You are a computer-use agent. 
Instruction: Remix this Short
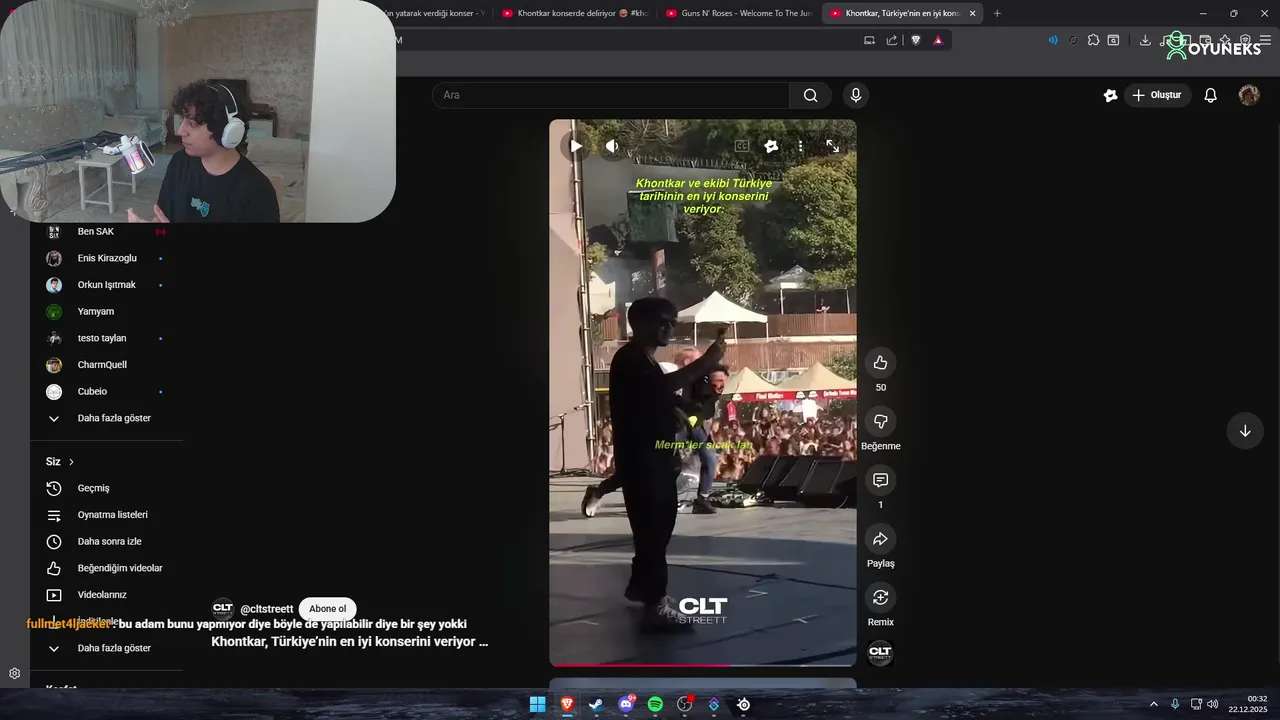coord(880,597)
